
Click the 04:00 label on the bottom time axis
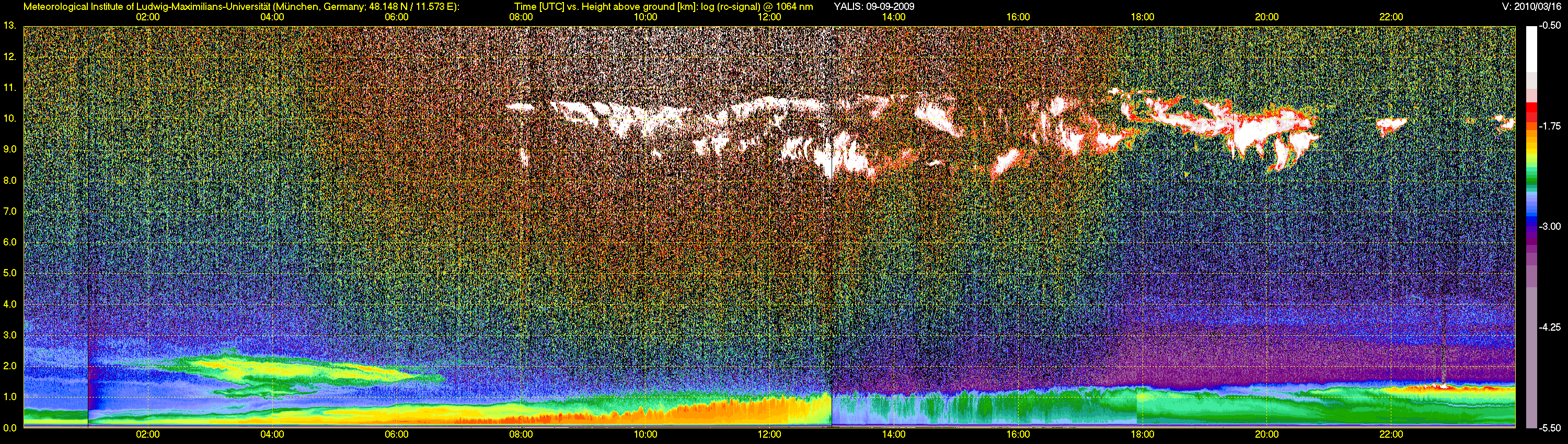[x=272, y=434]
